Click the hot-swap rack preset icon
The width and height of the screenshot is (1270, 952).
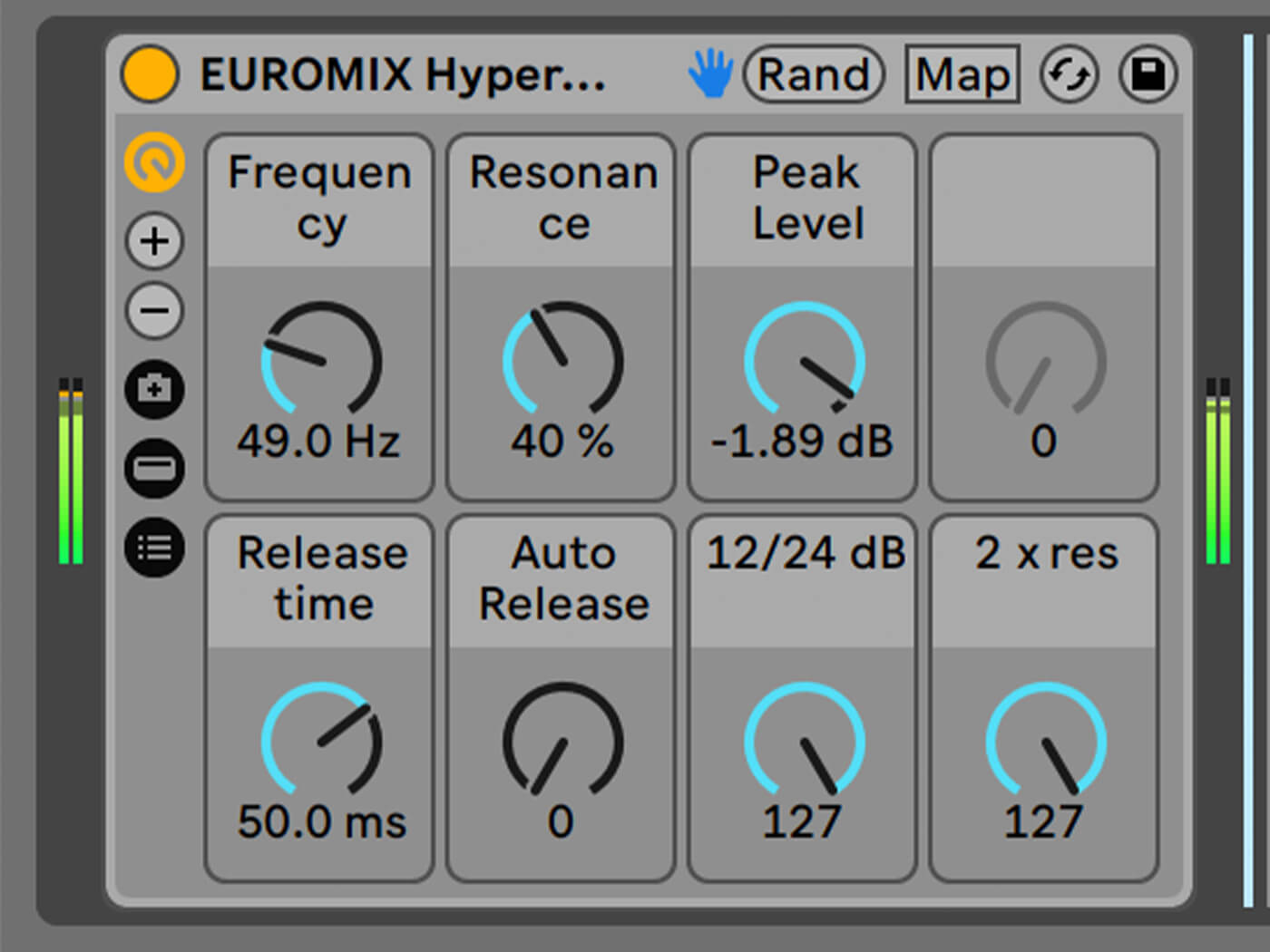[1068, 73]
